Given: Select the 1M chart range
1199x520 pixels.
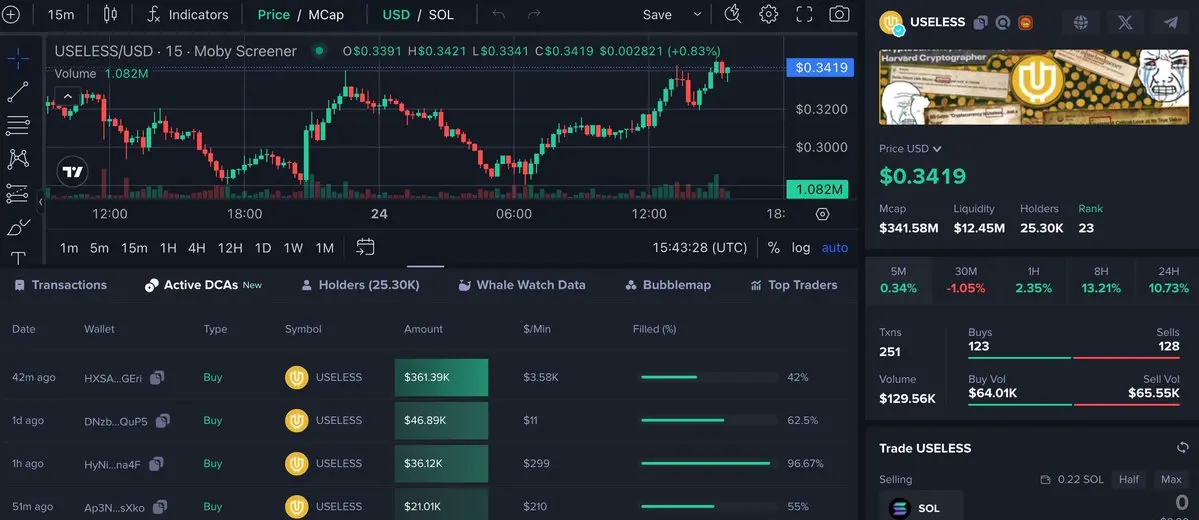Looking at the screenshot, I should point(325,247).
